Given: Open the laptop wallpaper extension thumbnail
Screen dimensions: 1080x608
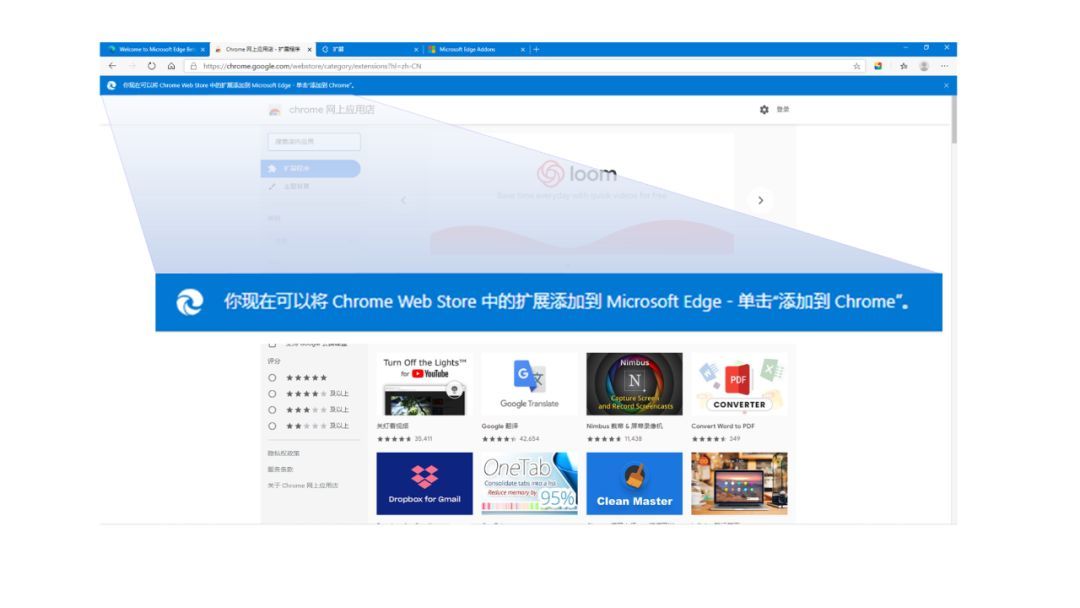Looking at the screenshot, I should point(739,483).
